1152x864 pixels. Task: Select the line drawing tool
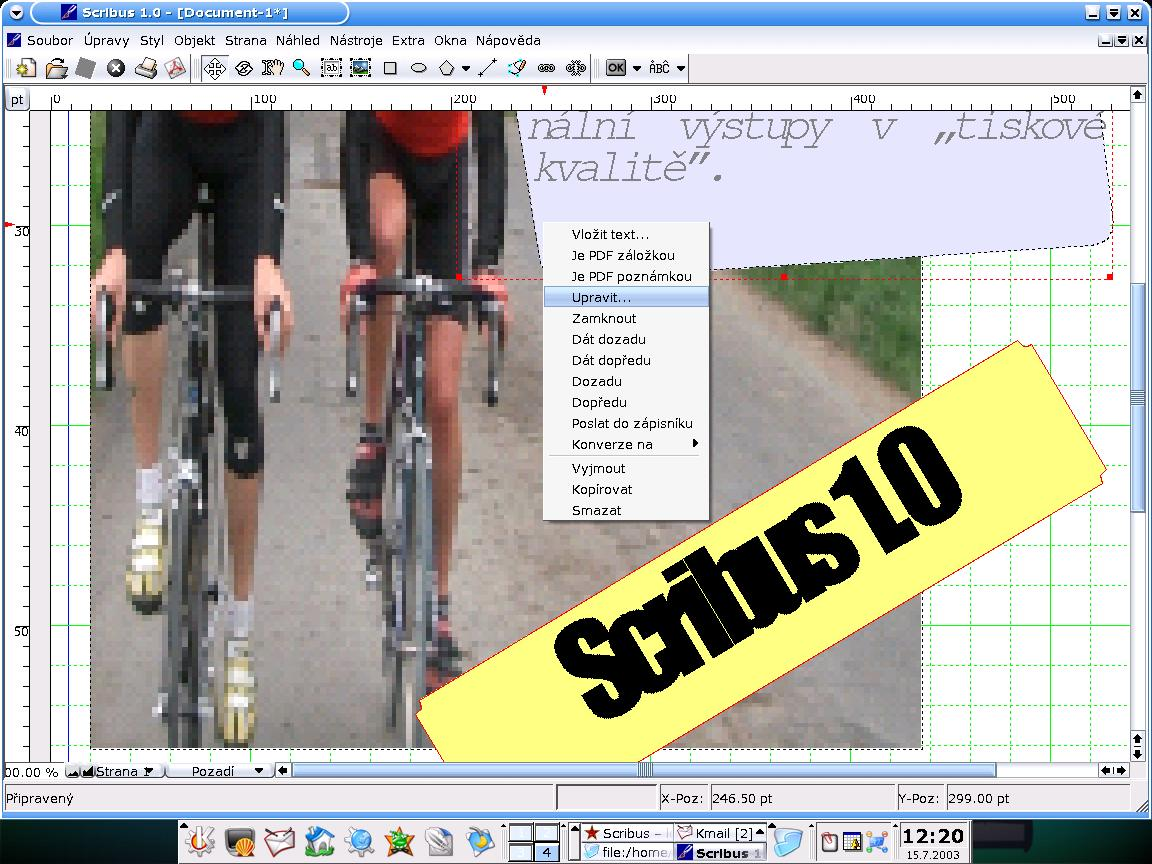coord(487,68)
